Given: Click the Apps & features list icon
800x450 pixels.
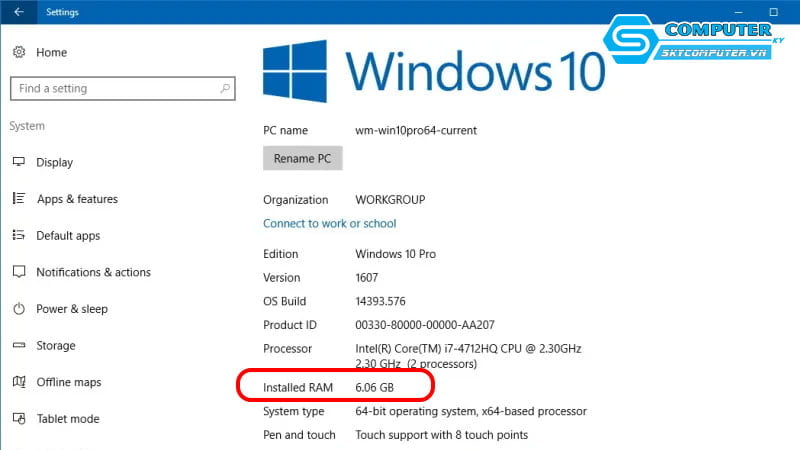Looking at the screenshot, I should tap(19, 198).
